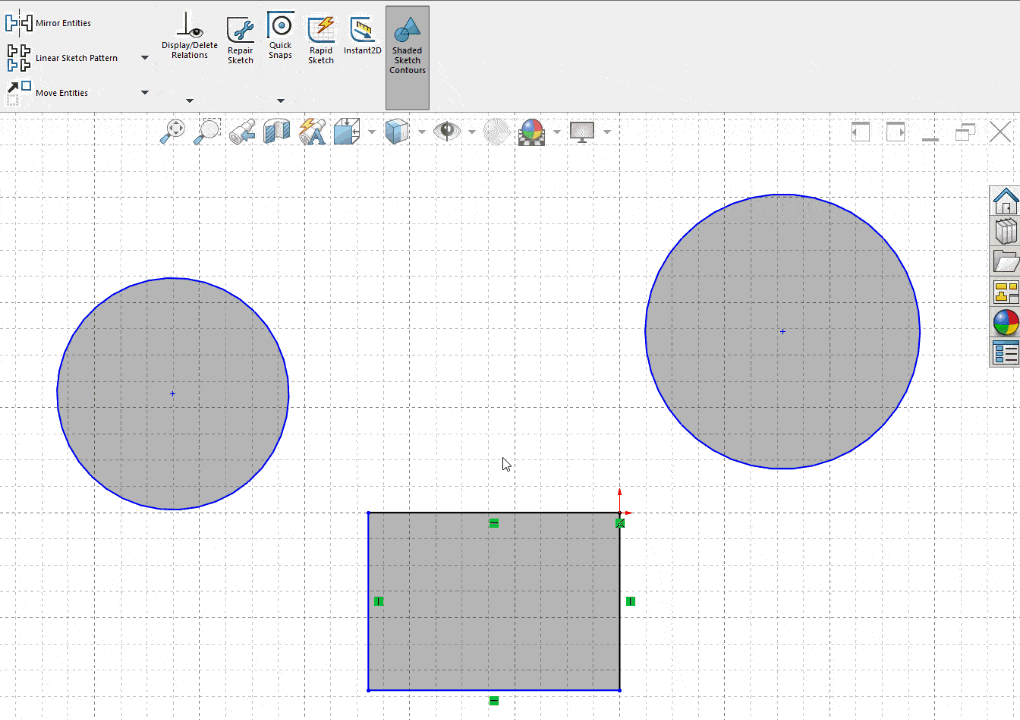
Task: Open the Appearances, Scenes and Decals tab
Action: (x=1005, y=322)
